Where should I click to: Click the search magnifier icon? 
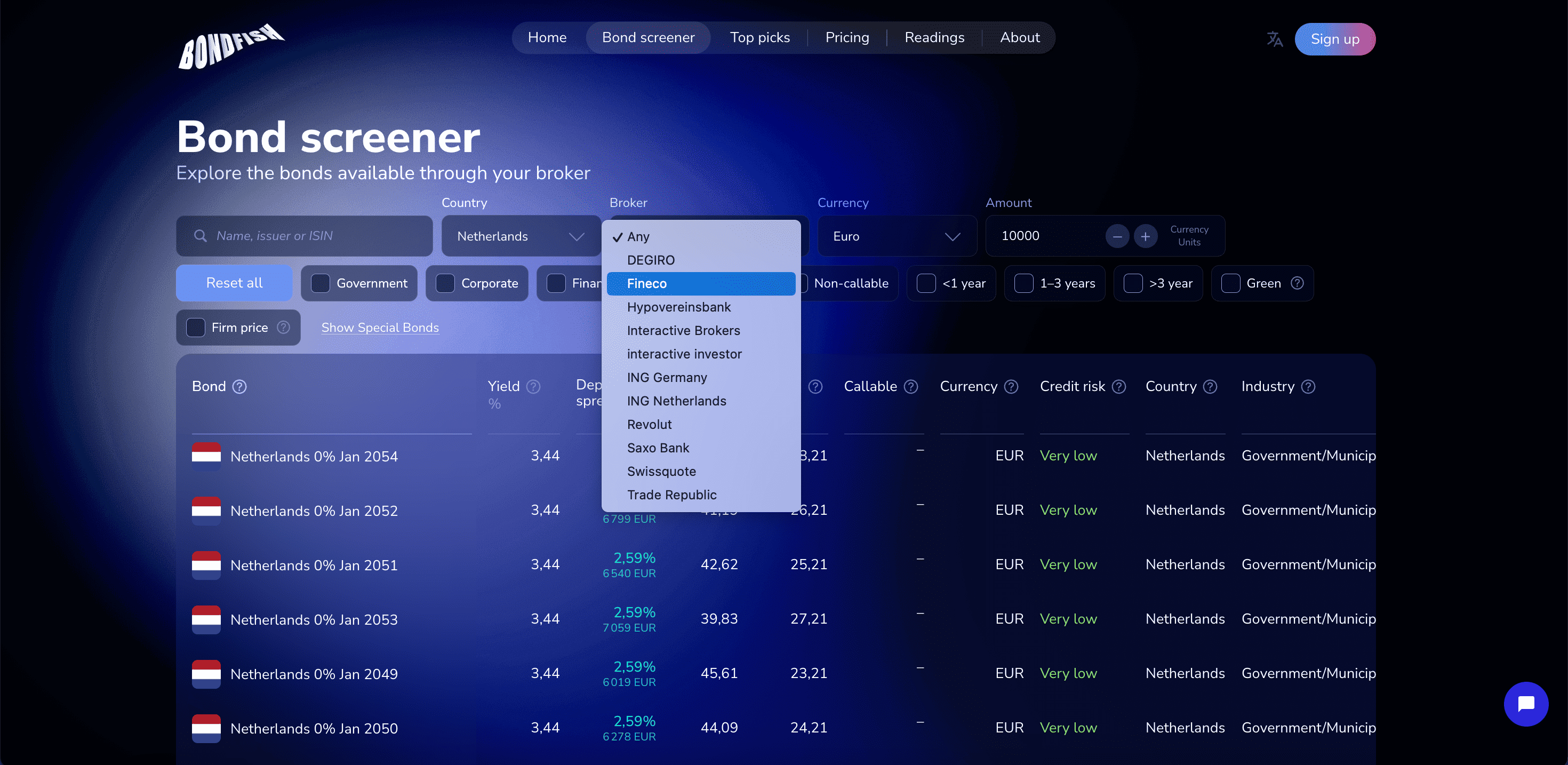coord(201,236)
